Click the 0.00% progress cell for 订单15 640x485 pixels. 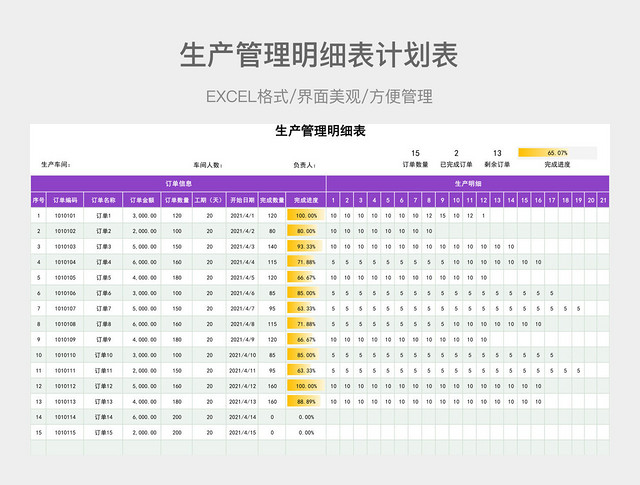pos(306,432)
